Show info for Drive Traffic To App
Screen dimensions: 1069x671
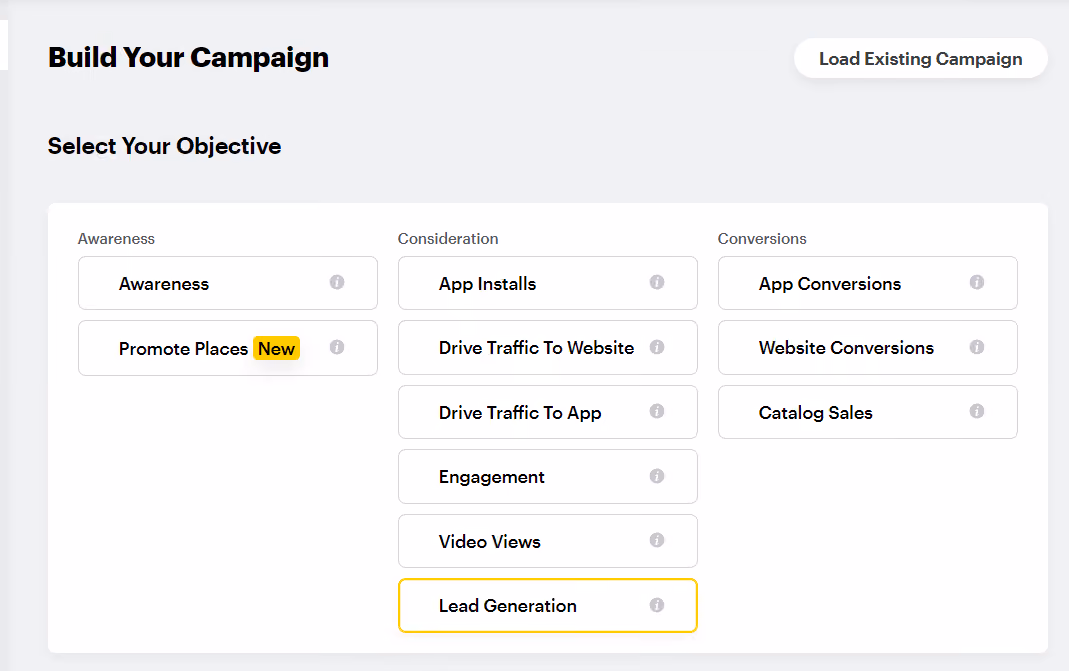coord(657,411)
